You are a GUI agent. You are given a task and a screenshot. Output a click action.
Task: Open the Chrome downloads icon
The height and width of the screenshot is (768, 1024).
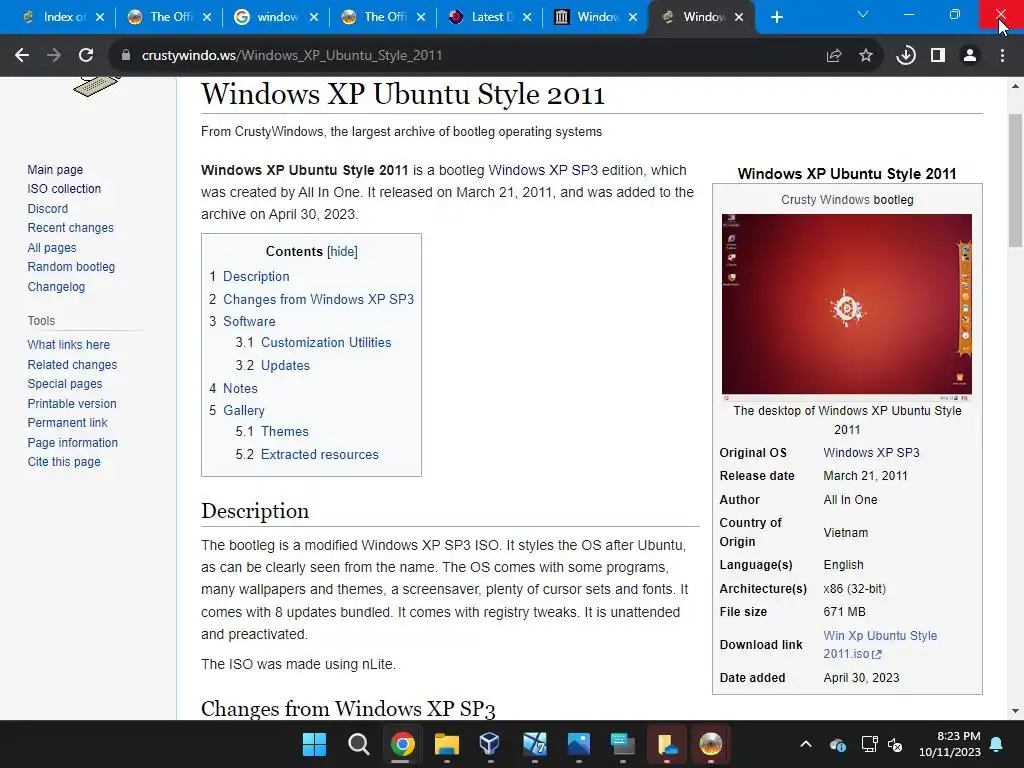click(x=905, y=56)
